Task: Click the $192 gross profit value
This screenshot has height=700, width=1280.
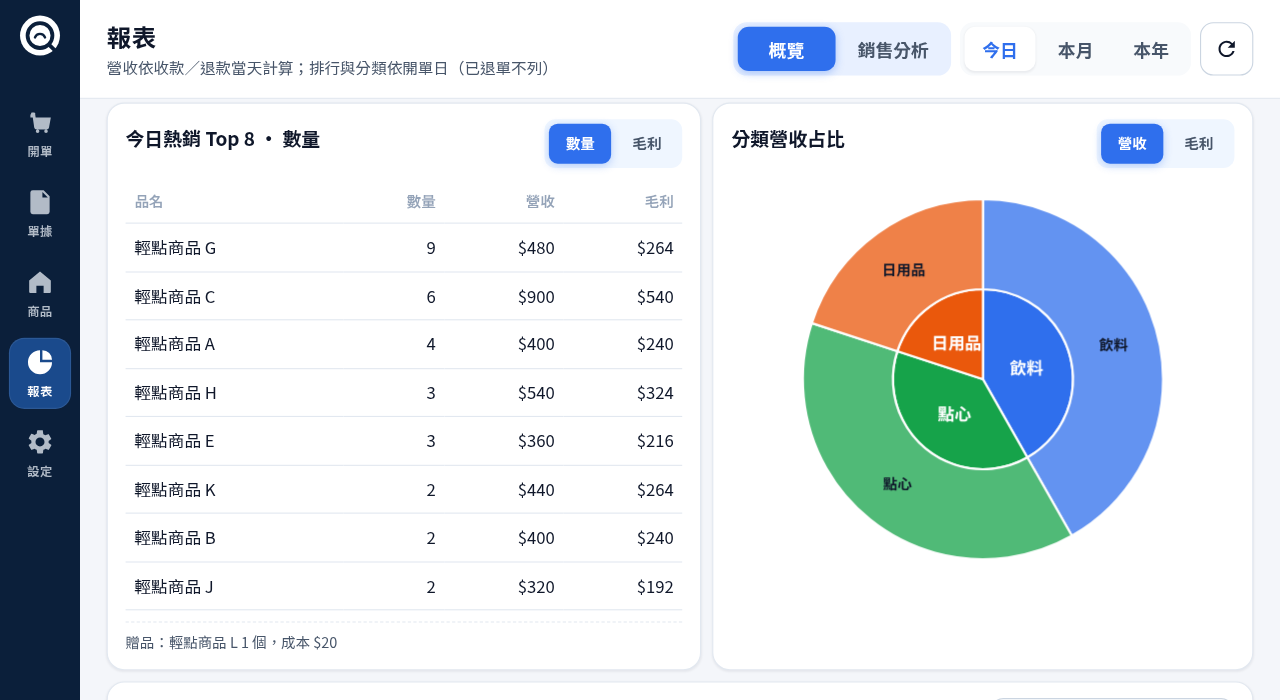Action: point(655,587)
